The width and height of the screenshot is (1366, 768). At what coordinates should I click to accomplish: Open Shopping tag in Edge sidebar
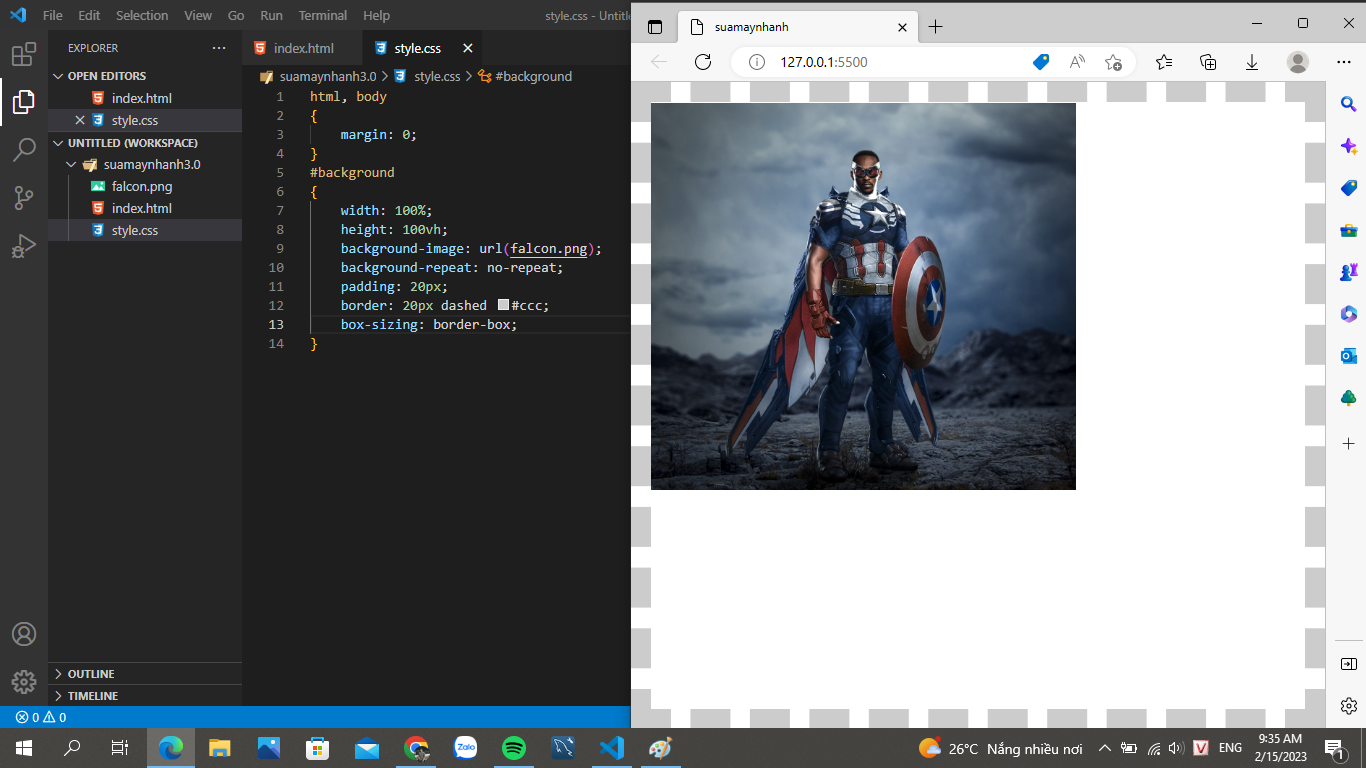(1348, 188)
